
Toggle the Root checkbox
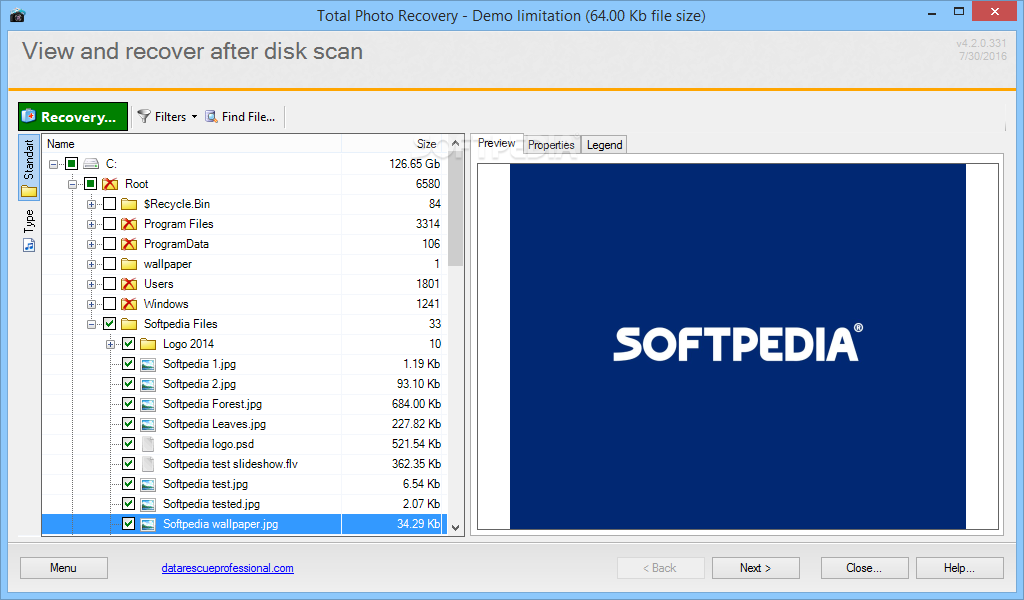91,184
